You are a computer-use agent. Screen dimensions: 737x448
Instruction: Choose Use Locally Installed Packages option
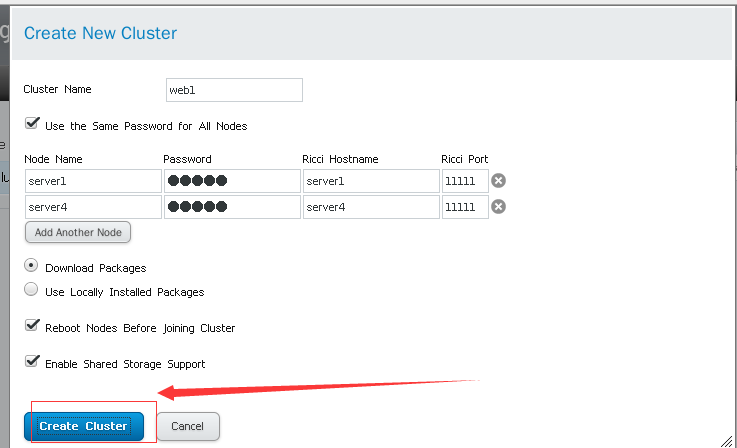click(32, 291)
